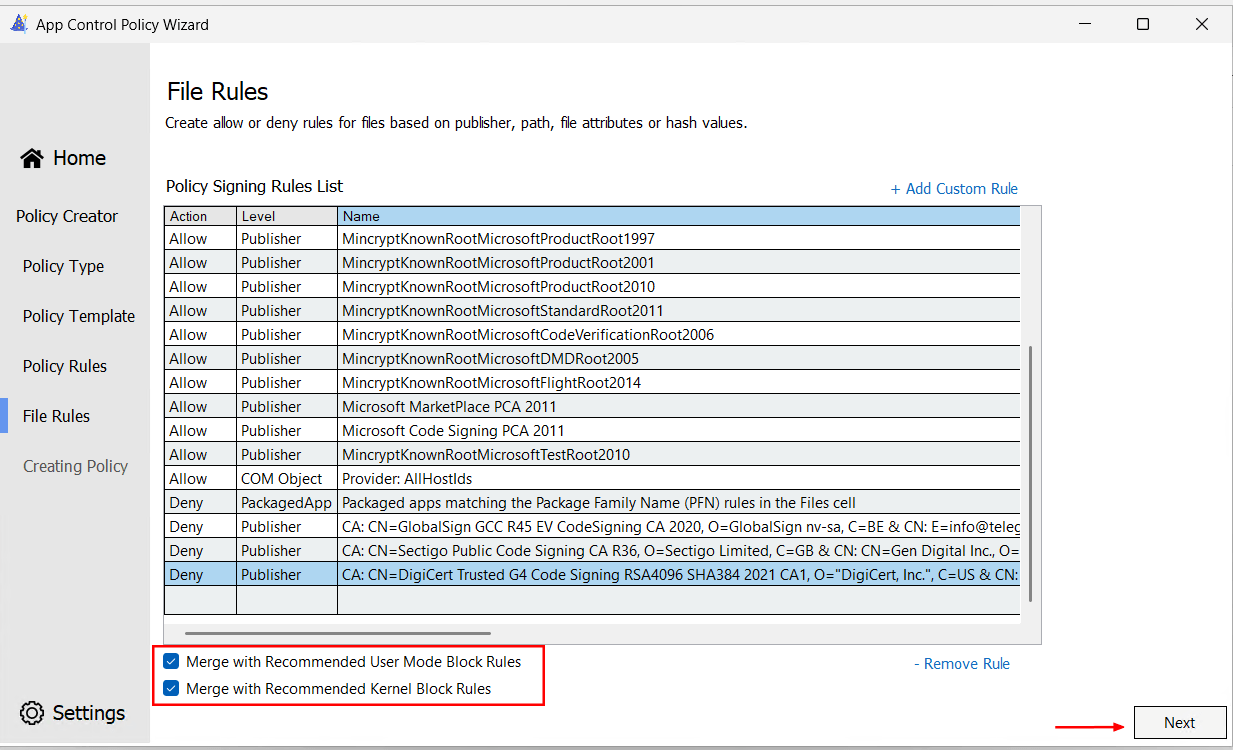Toggle Merge with Recommended User Mode Block Rules

171,661
